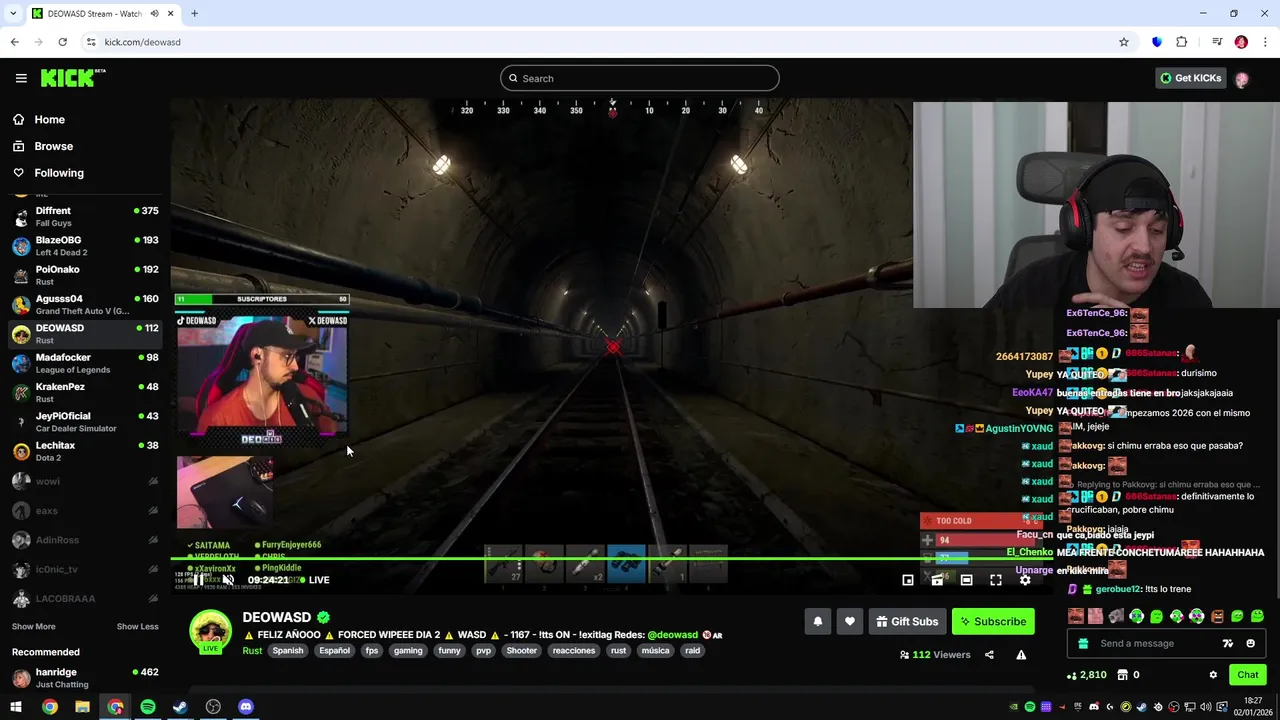
Task: Share the stream via share icon
Action: (x=989, y=655)
